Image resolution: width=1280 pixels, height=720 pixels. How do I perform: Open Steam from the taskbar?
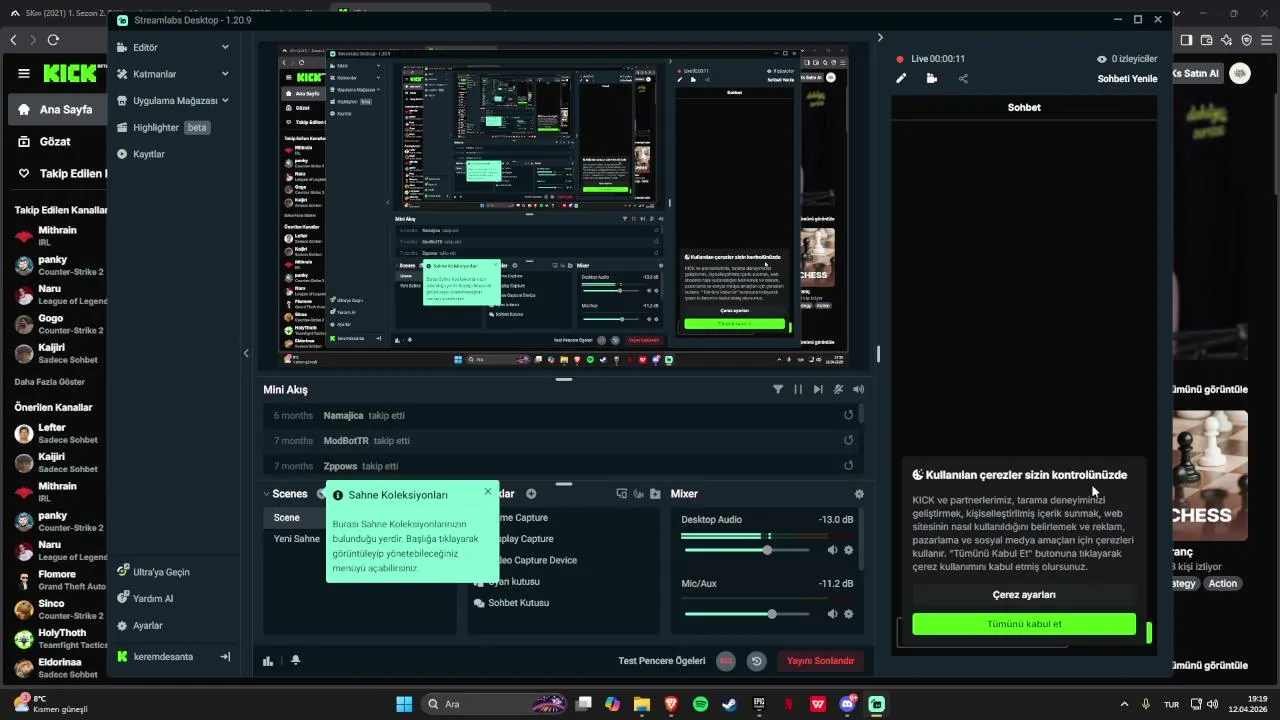[730, 704]
